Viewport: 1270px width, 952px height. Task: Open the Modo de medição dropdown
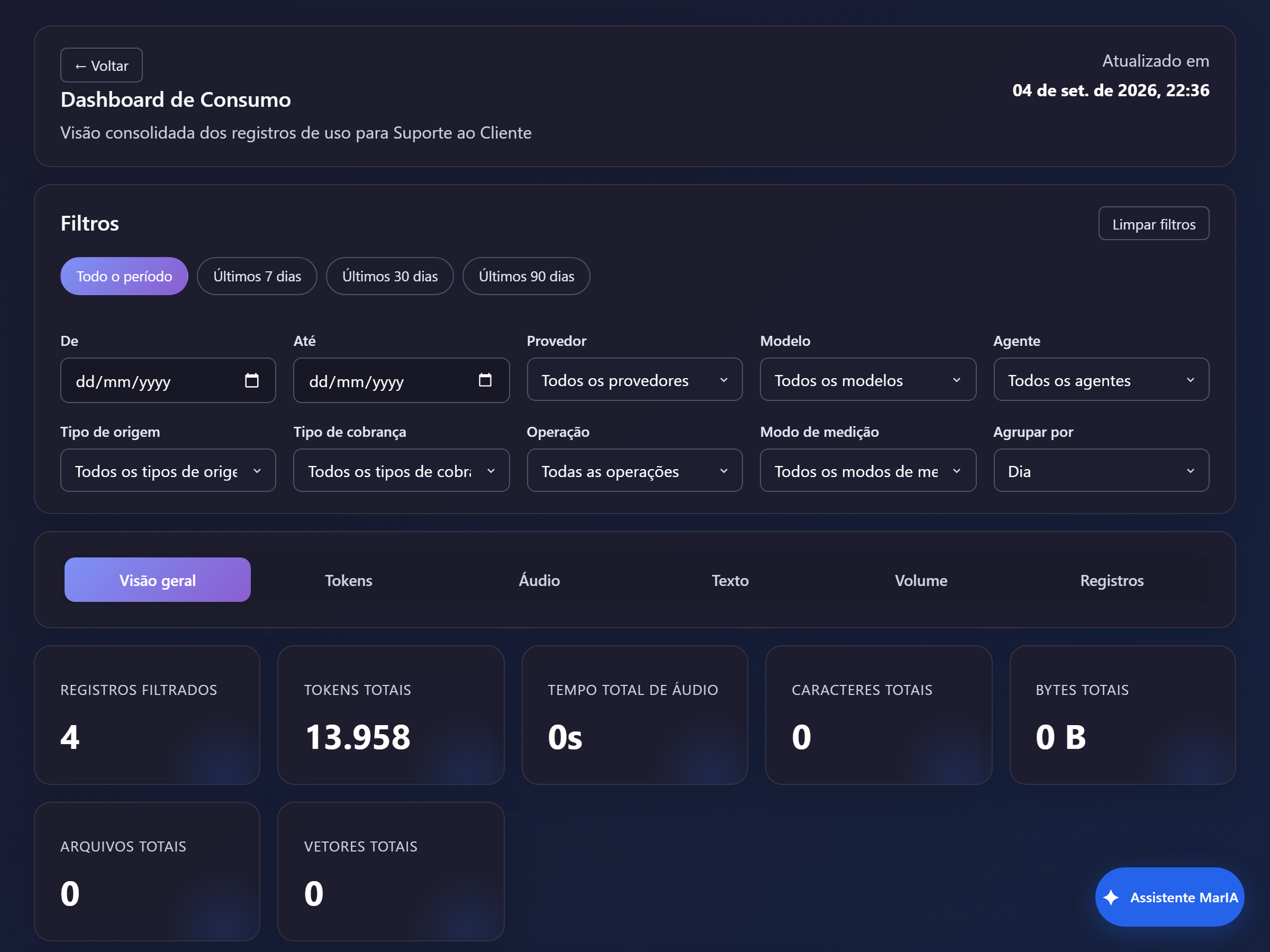(x=867, y=471)
